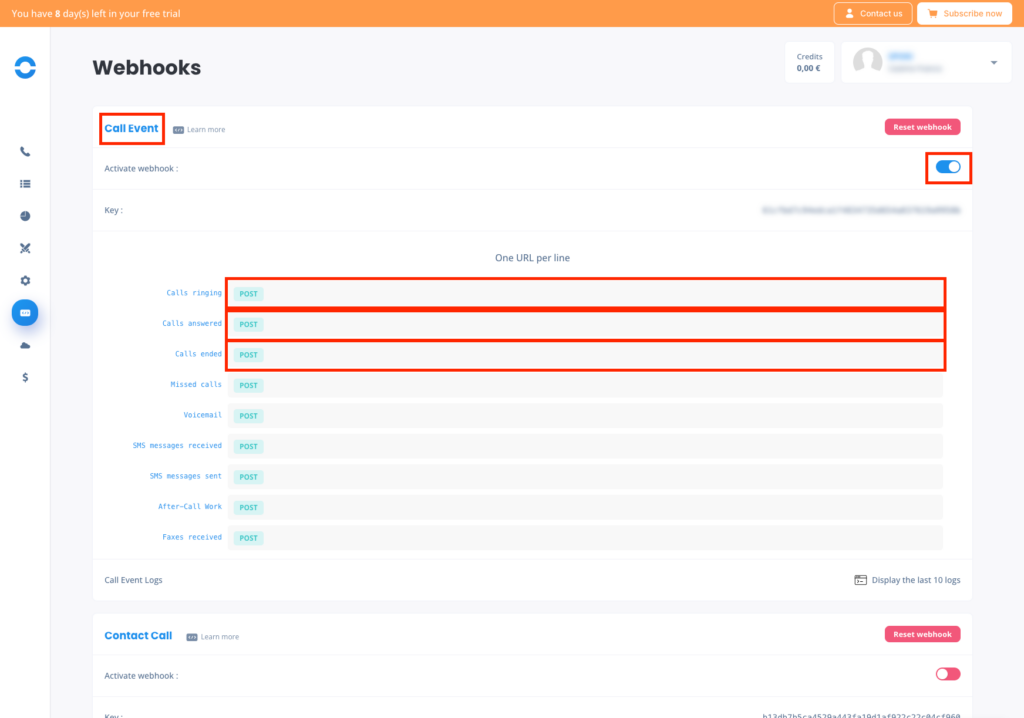The width and height of the screenshot is (1024, 718).
Task: Click Reset webhook for Call Event
Action: coord(922,127)
